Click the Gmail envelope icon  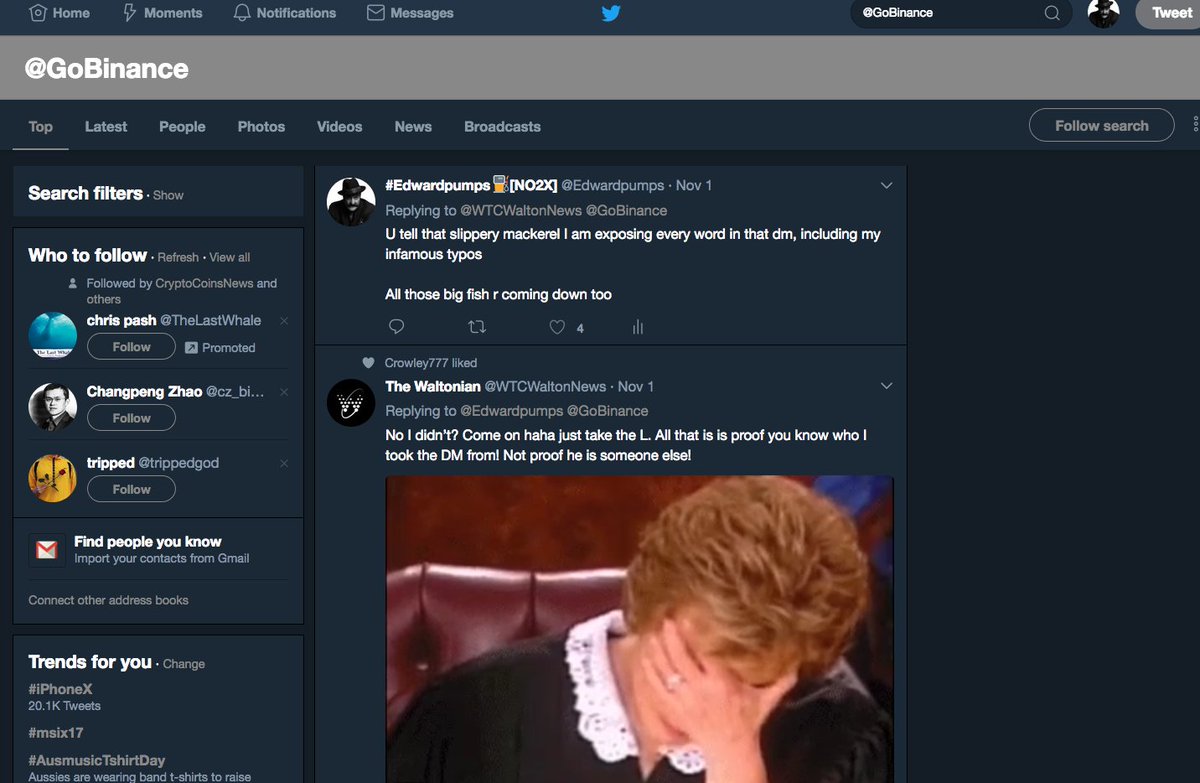[x=47, y=550]
